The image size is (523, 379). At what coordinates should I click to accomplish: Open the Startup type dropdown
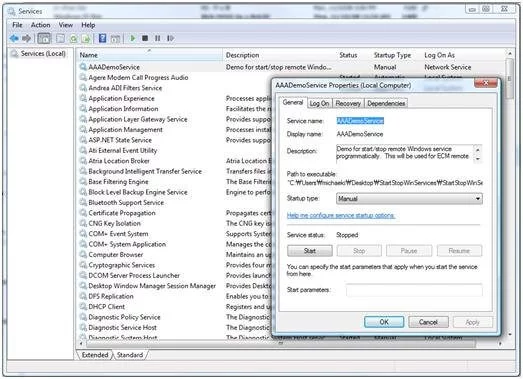(x=409, y=199)
